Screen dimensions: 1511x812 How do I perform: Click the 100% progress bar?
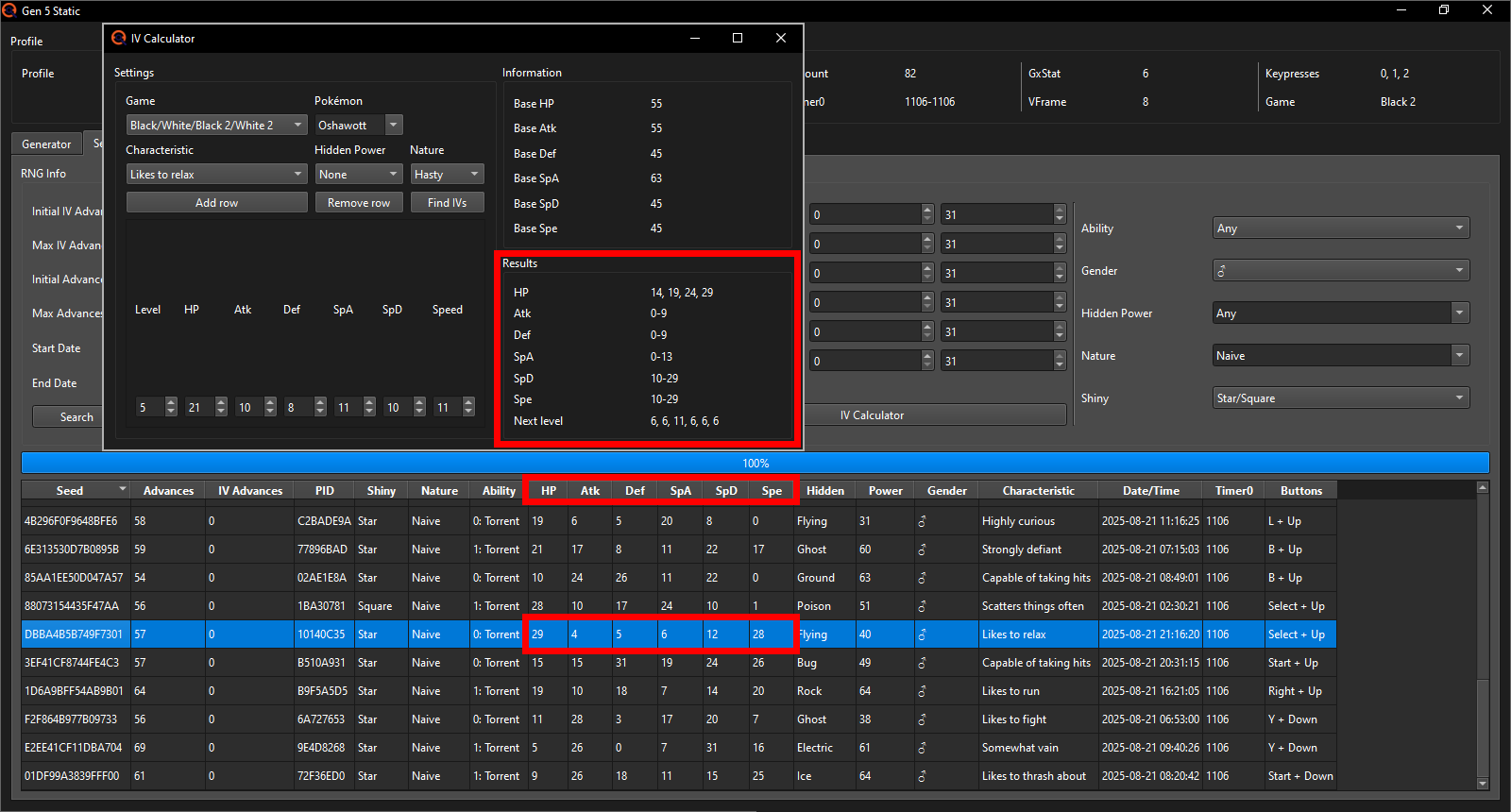(x=755, y=463)
